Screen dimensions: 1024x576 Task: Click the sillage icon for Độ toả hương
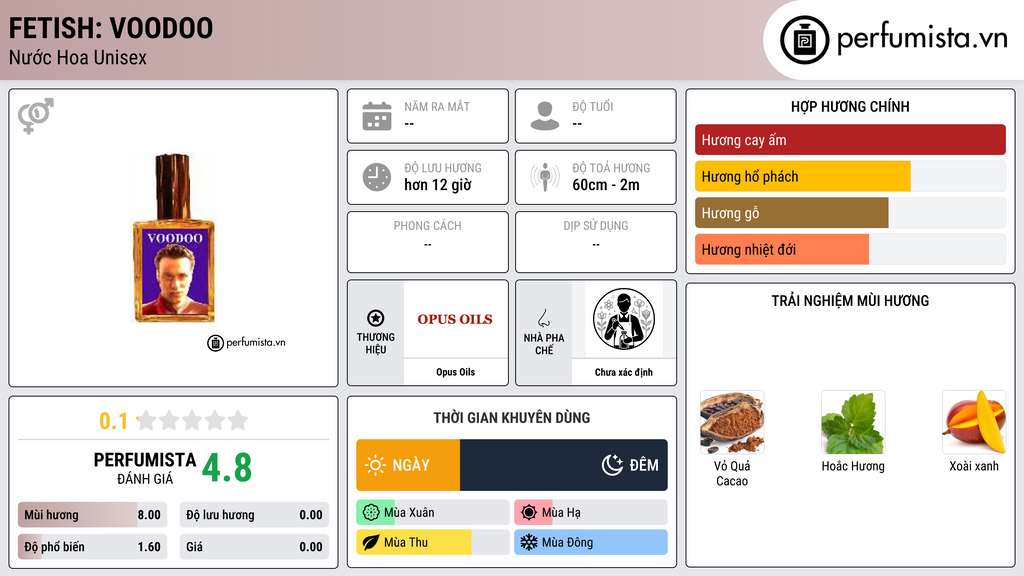pyautogui.click(x=545, y=177)
